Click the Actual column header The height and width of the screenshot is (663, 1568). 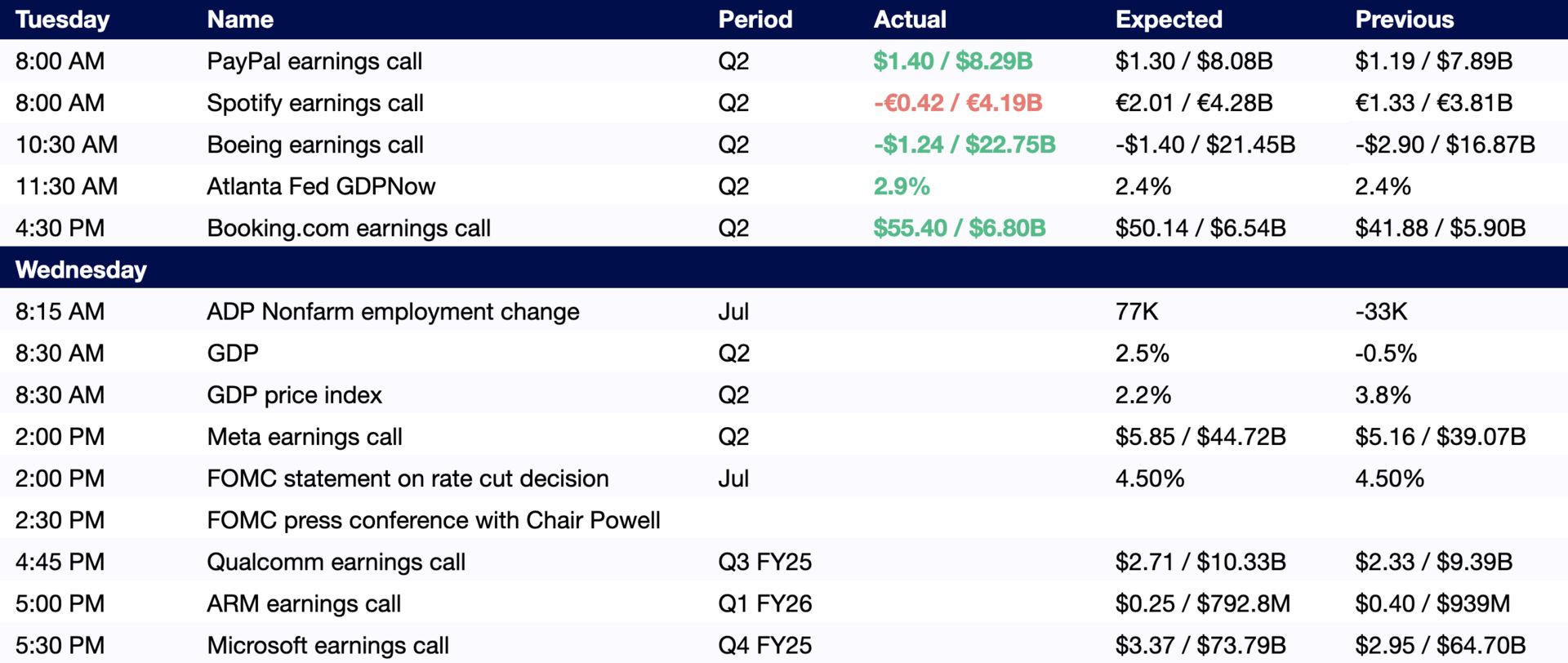(909, 20)
